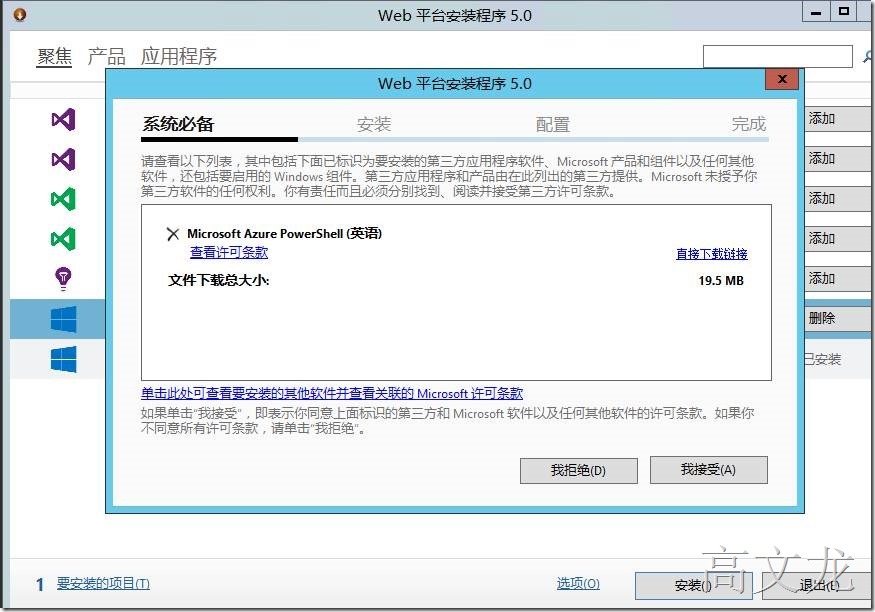Click the 已安装 status text

tap(823, 359)
